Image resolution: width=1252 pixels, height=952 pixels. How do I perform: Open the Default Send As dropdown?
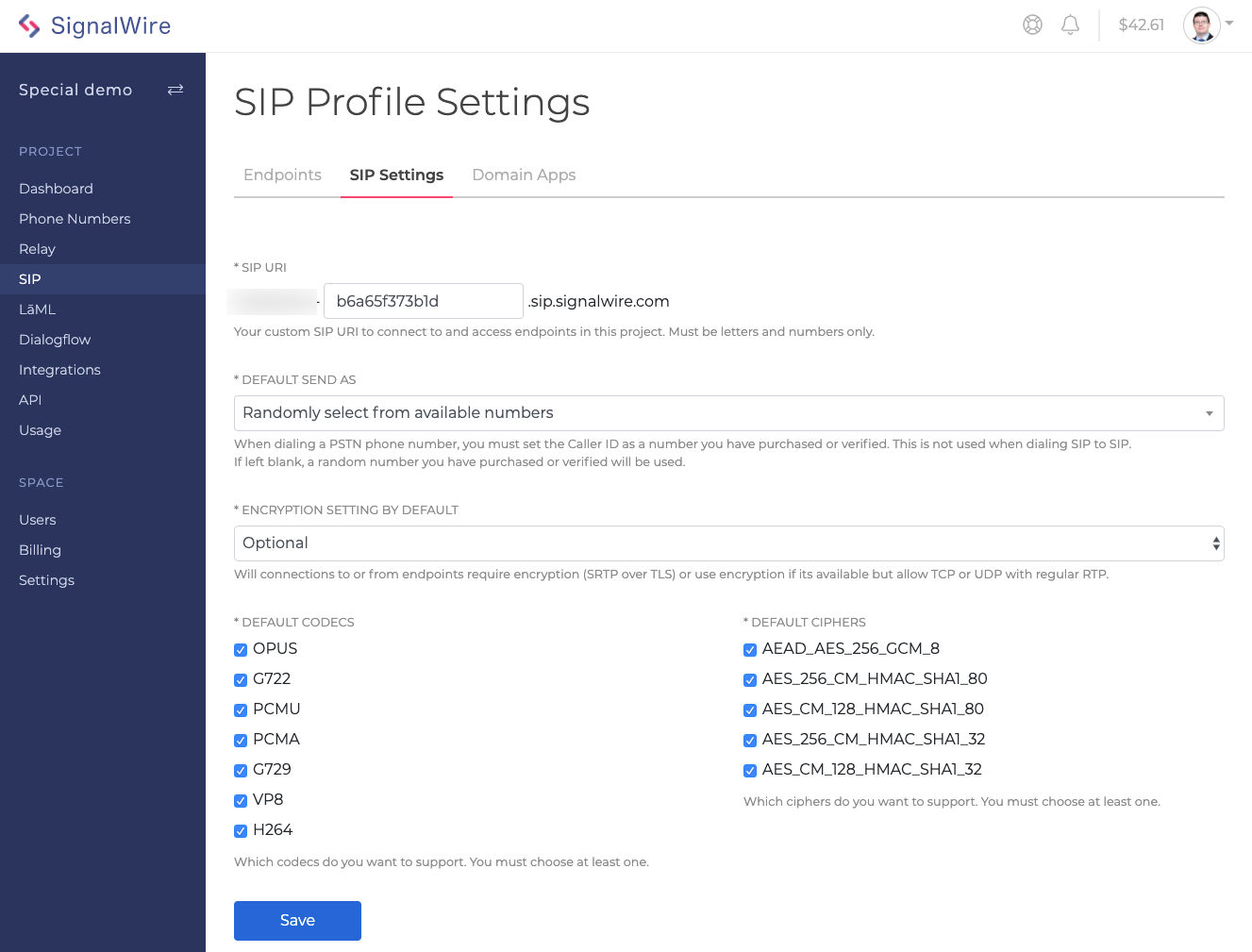point(728,413)
